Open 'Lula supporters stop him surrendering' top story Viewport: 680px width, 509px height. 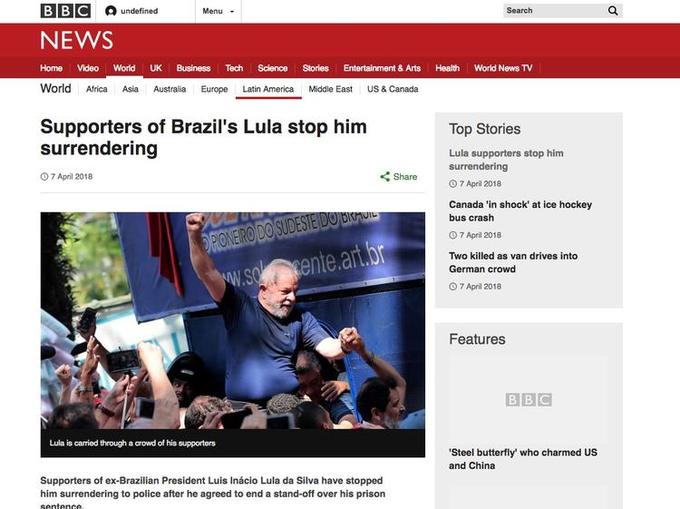(506, 160)
